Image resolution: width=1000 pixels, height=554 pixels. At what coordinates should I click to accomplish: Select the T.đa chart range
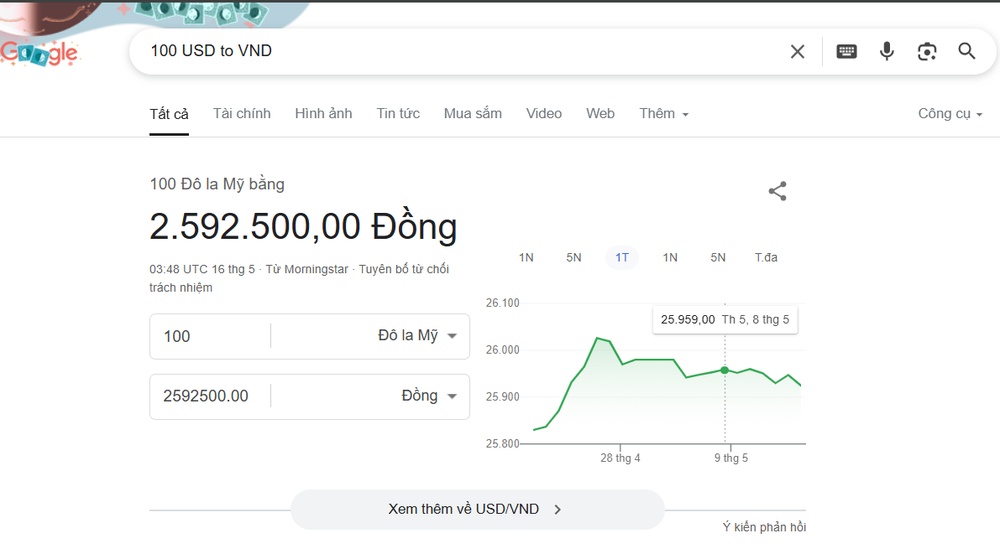click(766, 258)
